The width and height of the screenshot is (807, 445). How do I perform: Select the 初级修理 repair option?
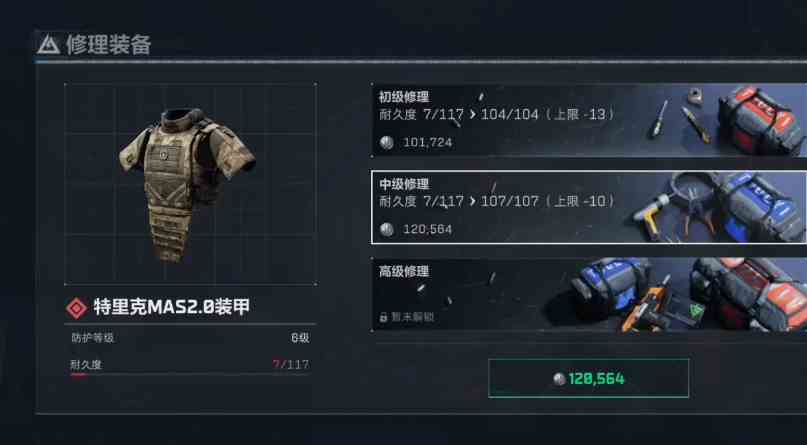point(589,120)
